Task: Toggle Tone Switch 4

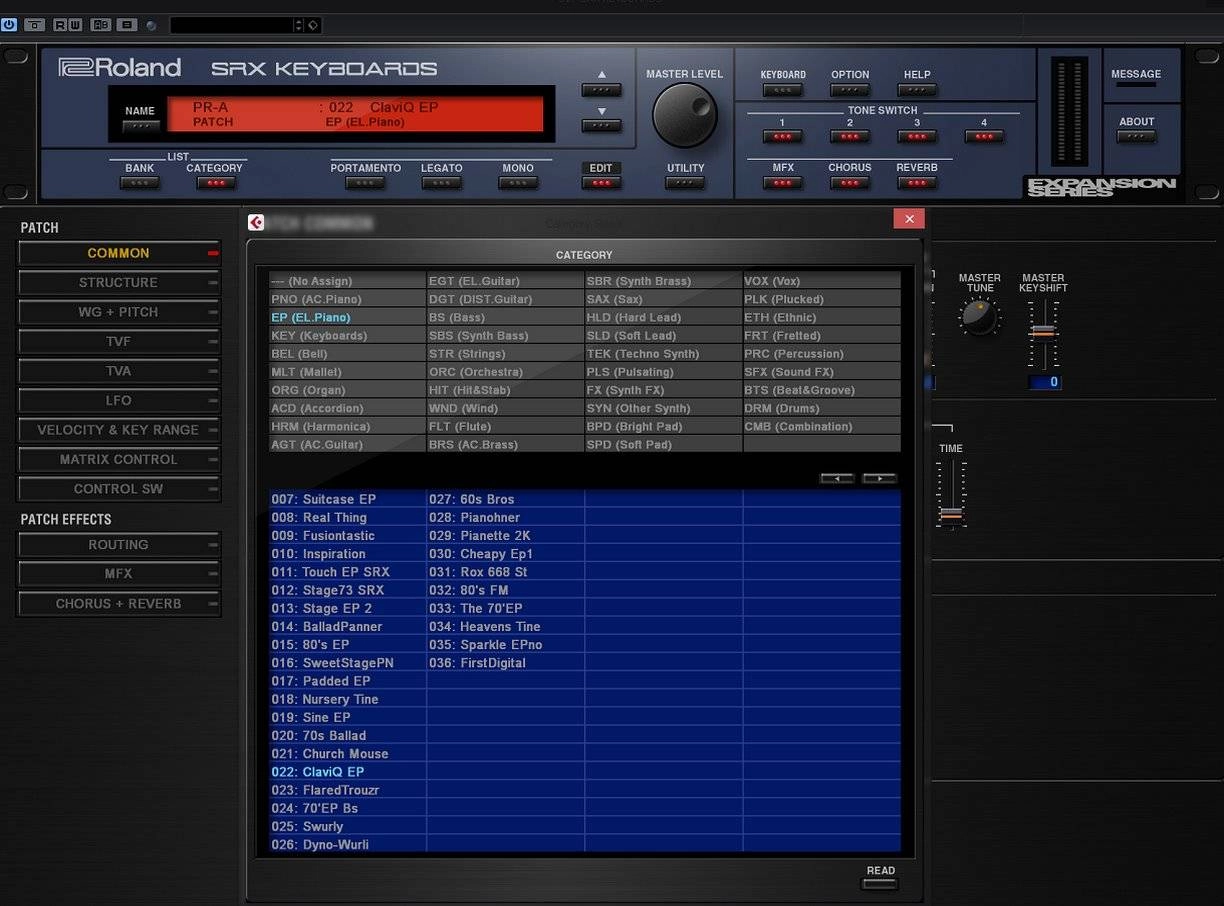Action: tap(984, 137)
